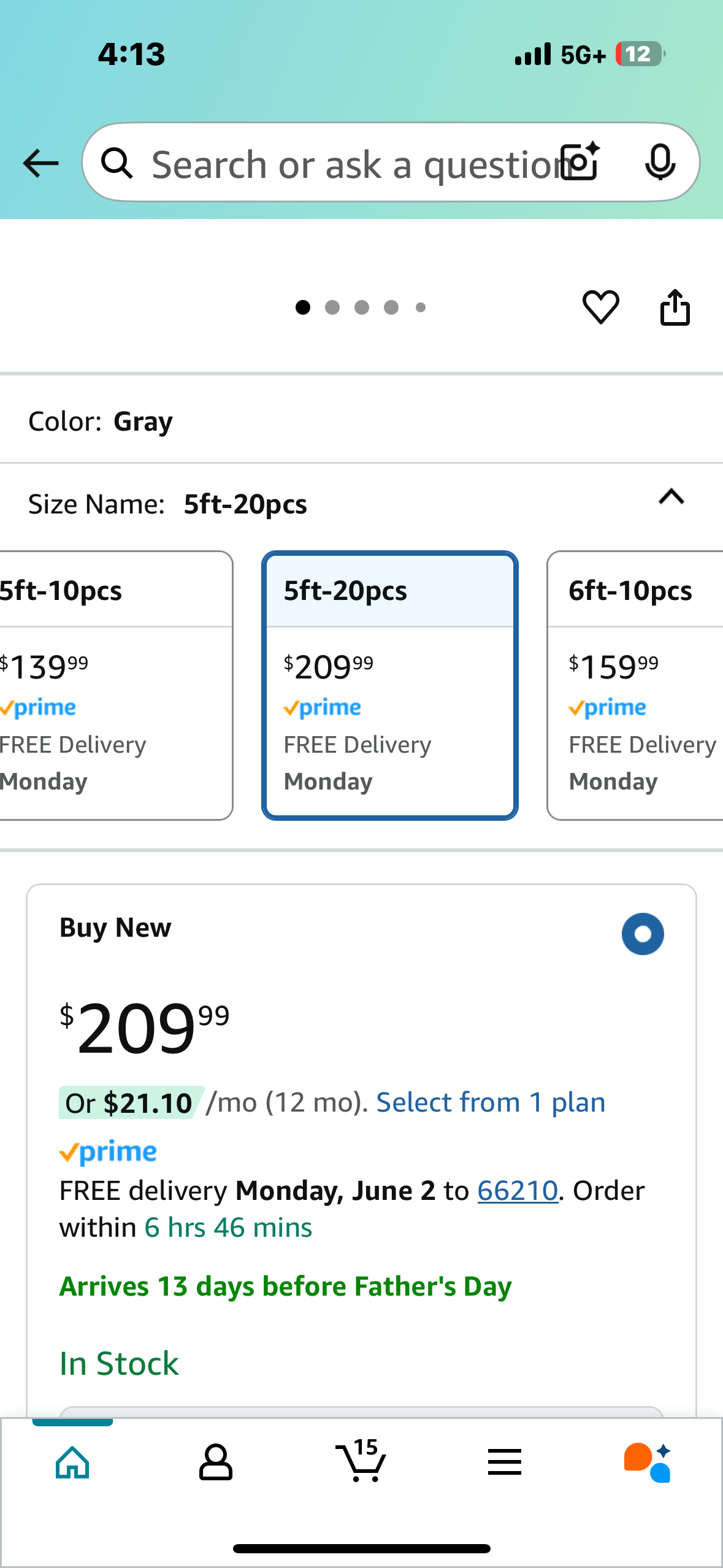This screenshot has width=723, height=1568.
Task: Collapse the Size Name section chevron
Action: click(671, 497)
